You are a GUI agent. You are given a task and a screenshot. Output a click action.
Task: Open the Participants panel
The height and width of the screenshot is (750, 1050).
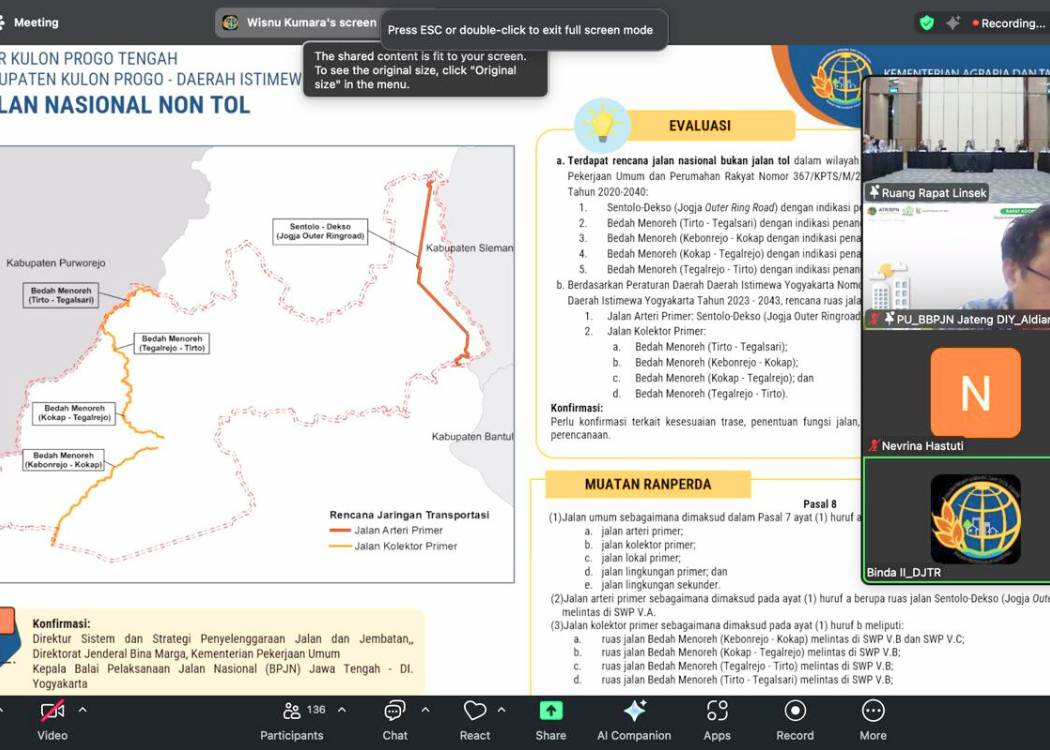pos(292,719)
